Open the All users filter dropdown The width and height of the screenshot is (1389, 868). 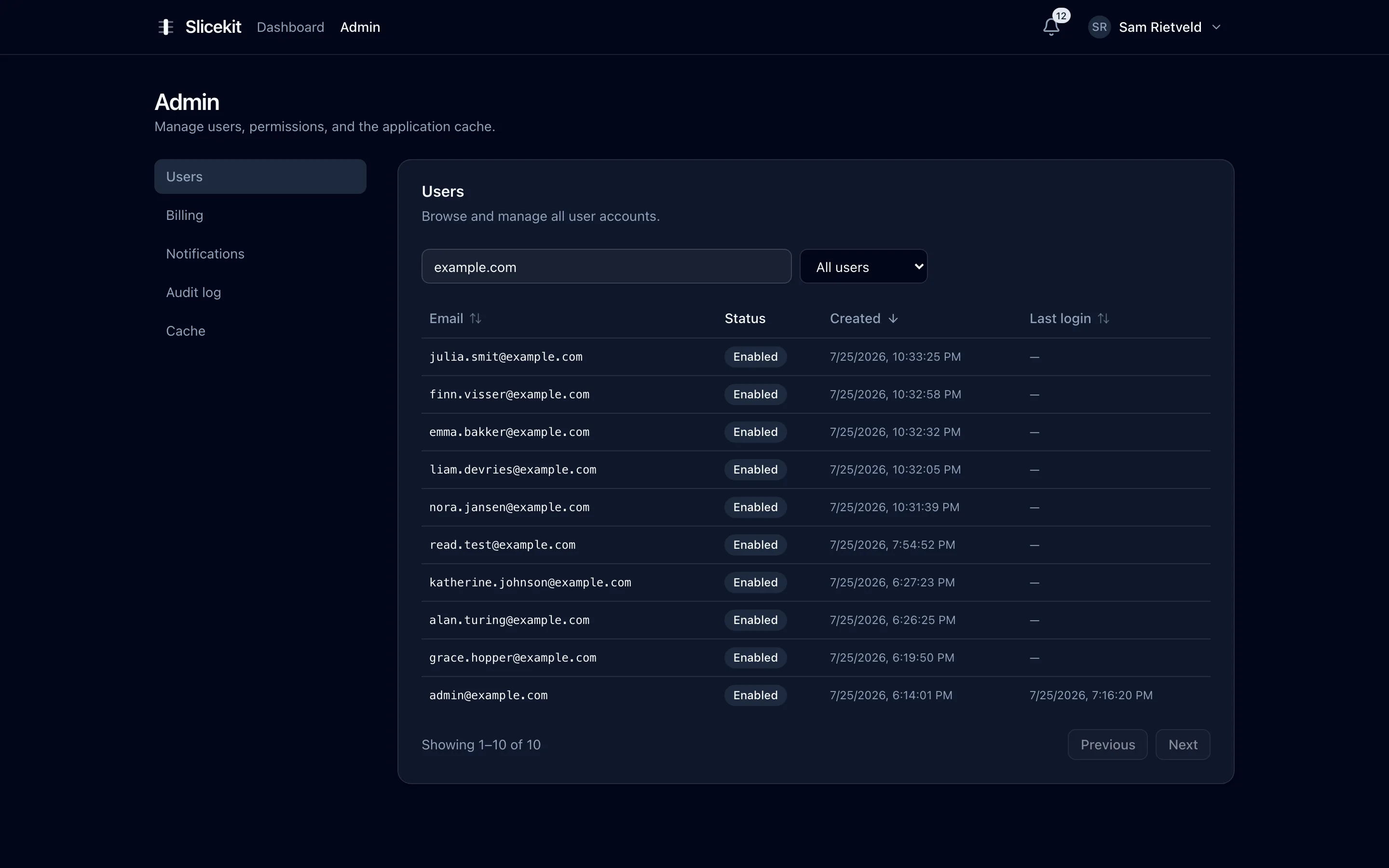[863, 266]
